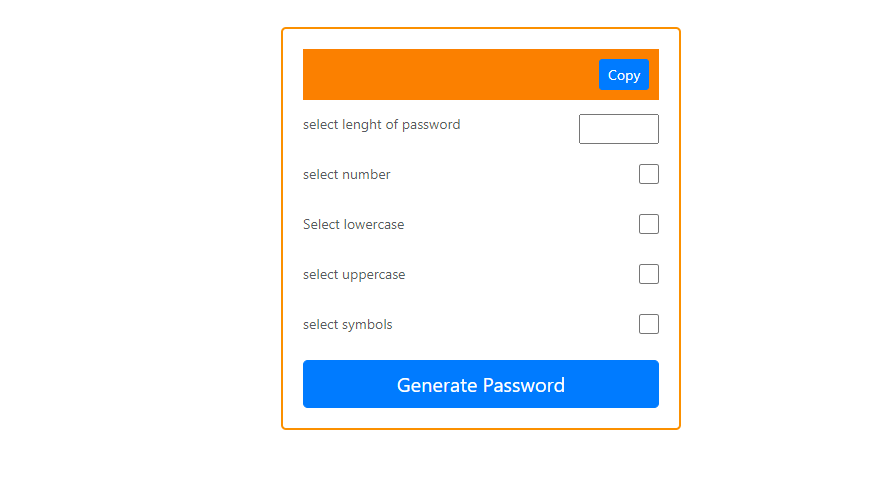
Task: Click the Generate Password button
Action: pyautogui.click(x=480, y=384)
